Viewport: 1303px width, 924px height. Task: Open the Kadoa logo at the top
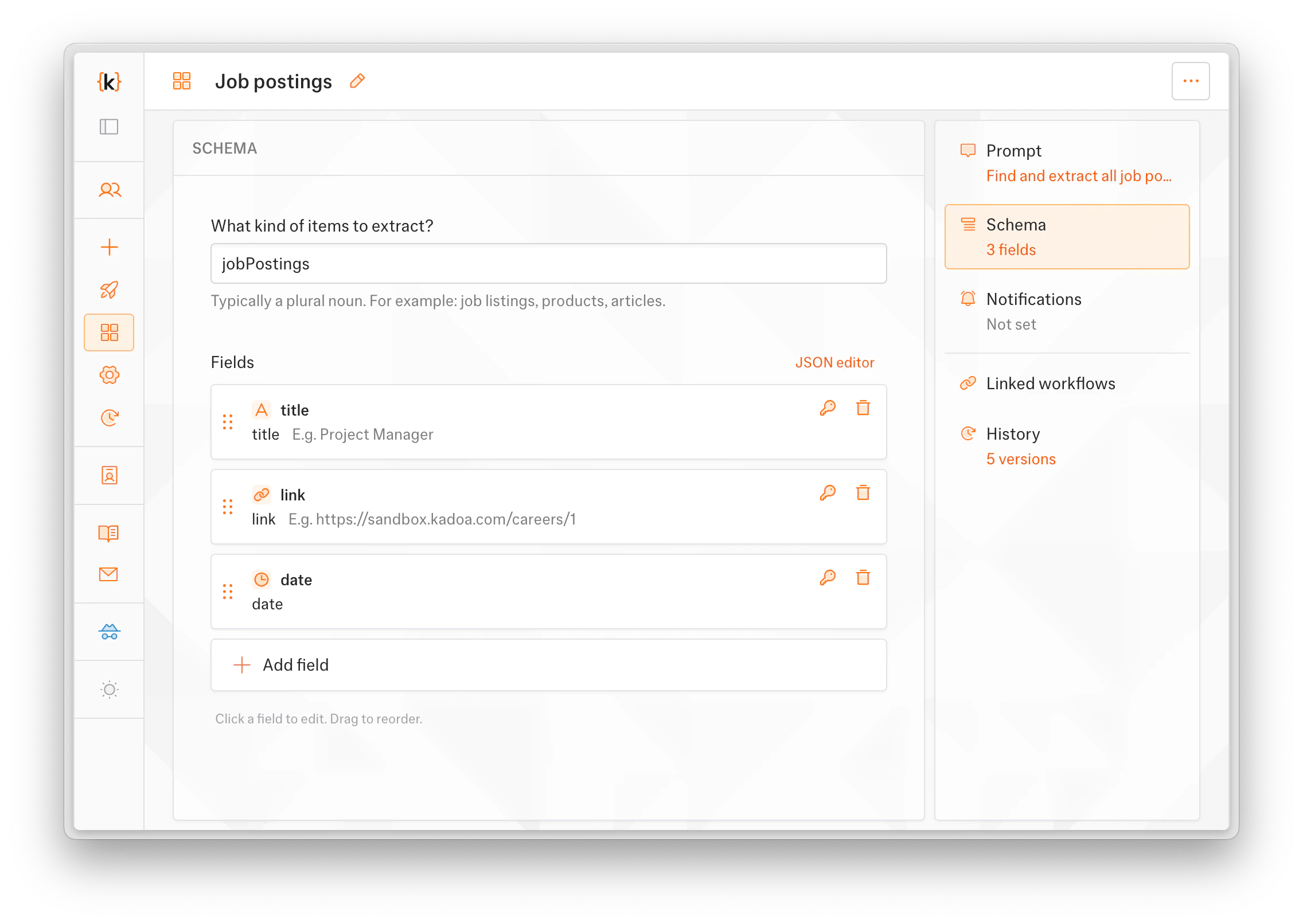(109, 81)
